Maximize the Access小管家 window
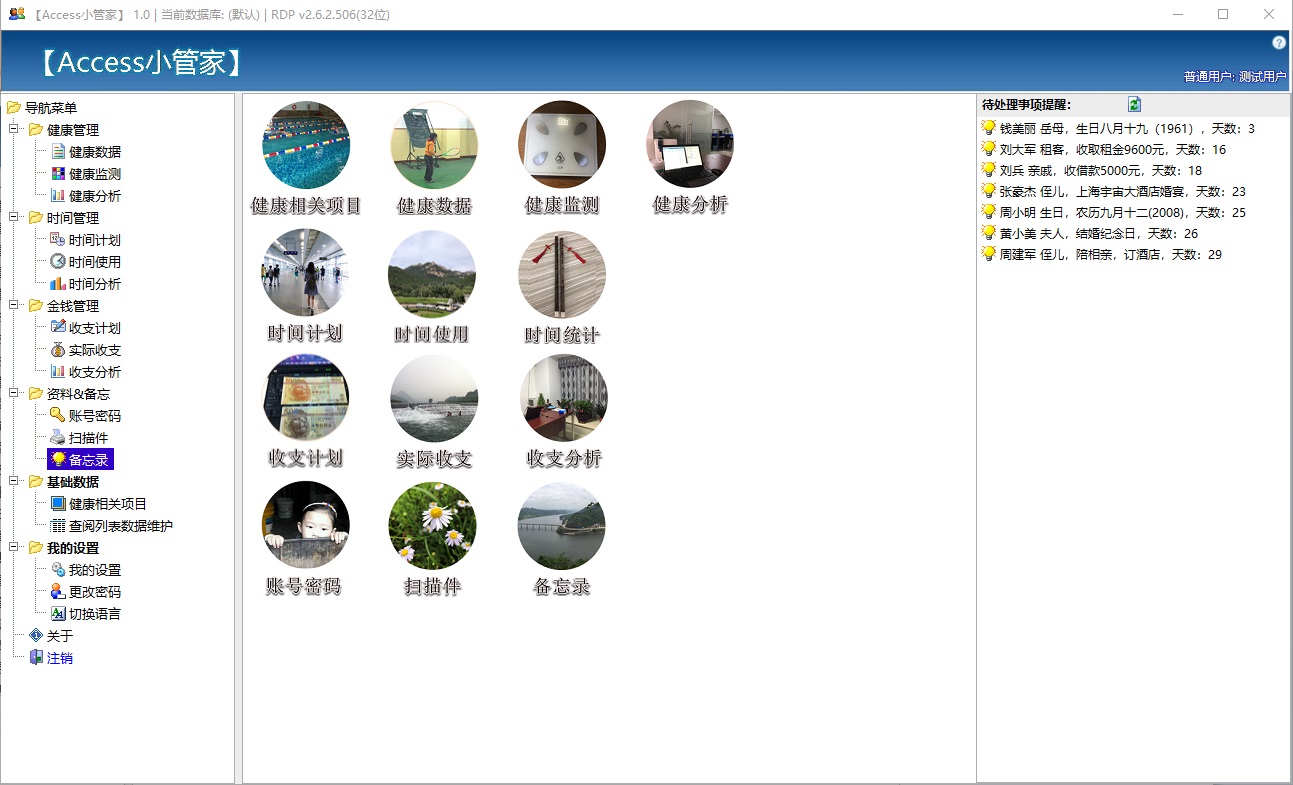The width and height of the screenshot is (1293, 785). pyautogui.click(x=1223, y=14)
